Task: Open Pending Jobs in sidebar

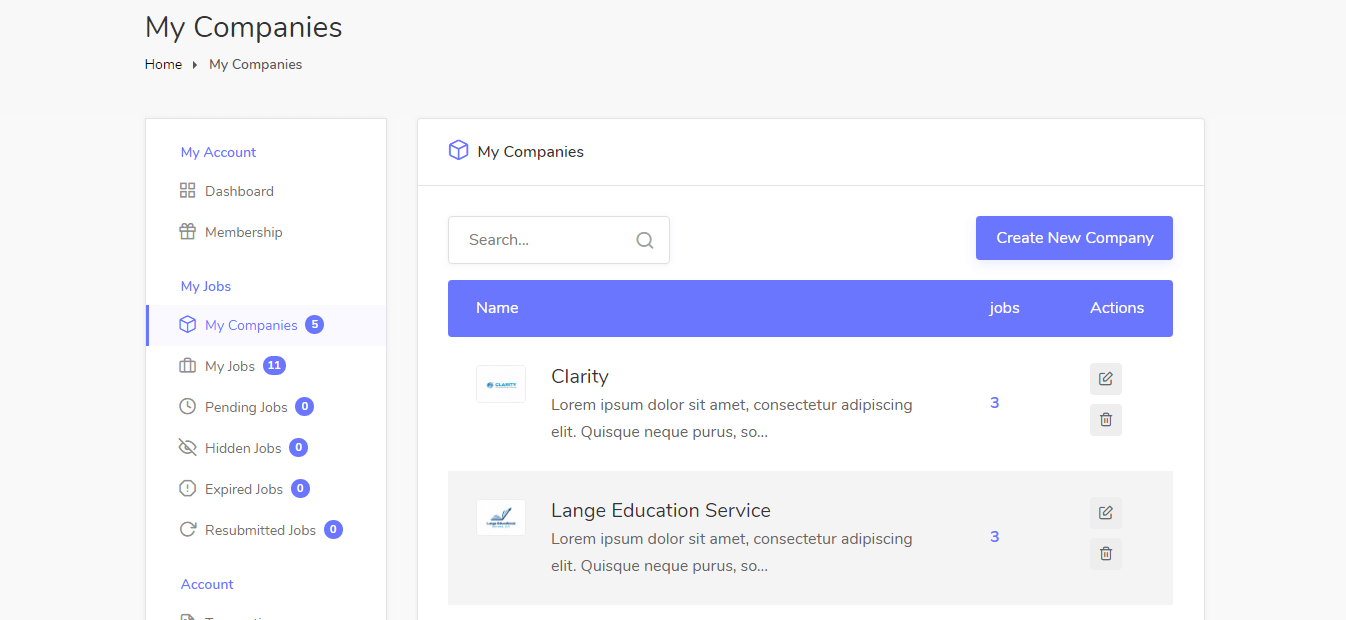Action: [x=245, y=407]
